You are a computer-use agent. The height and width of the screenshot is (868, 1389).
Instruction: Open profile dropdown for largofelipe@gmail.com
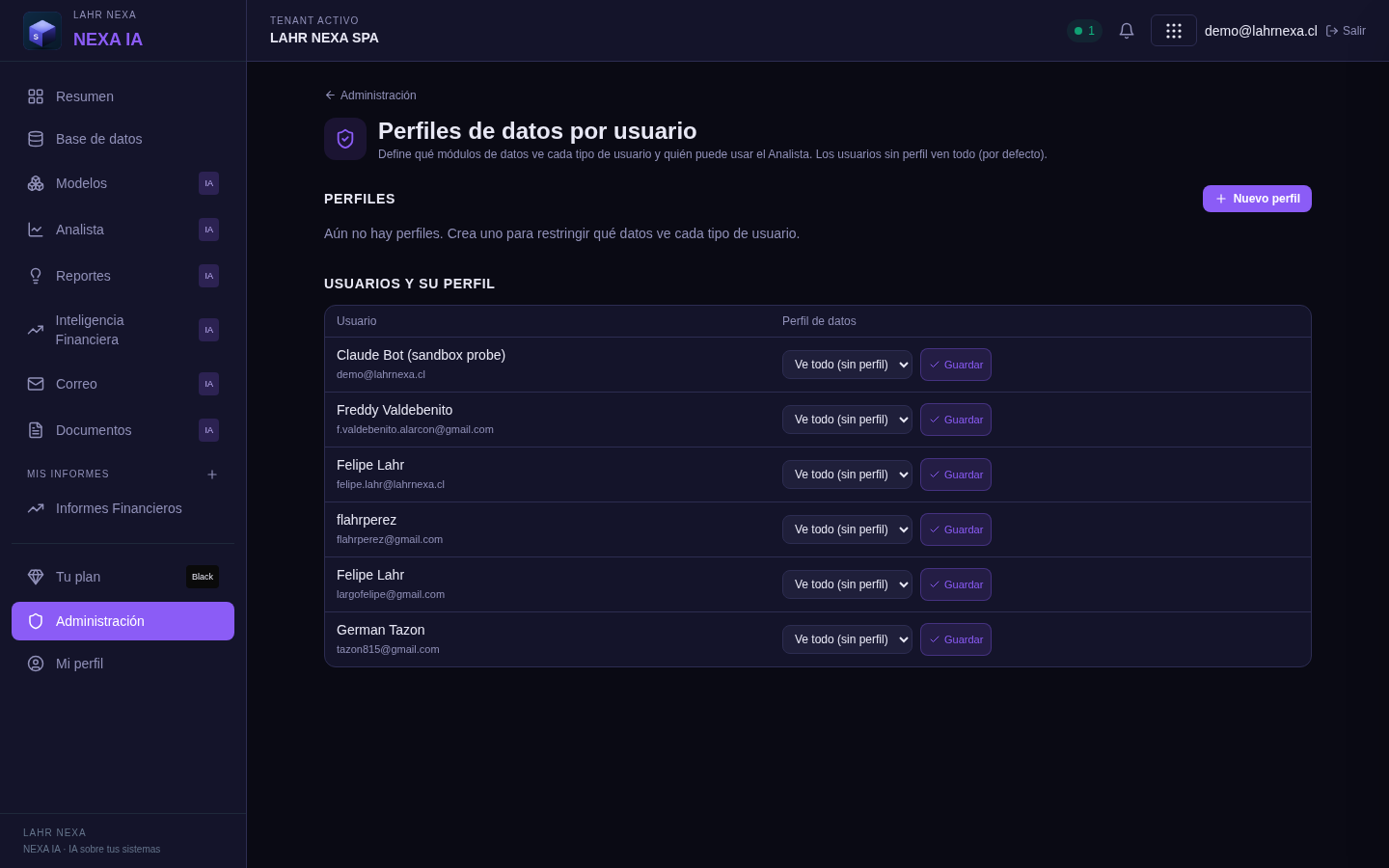[x=847, y=584]
